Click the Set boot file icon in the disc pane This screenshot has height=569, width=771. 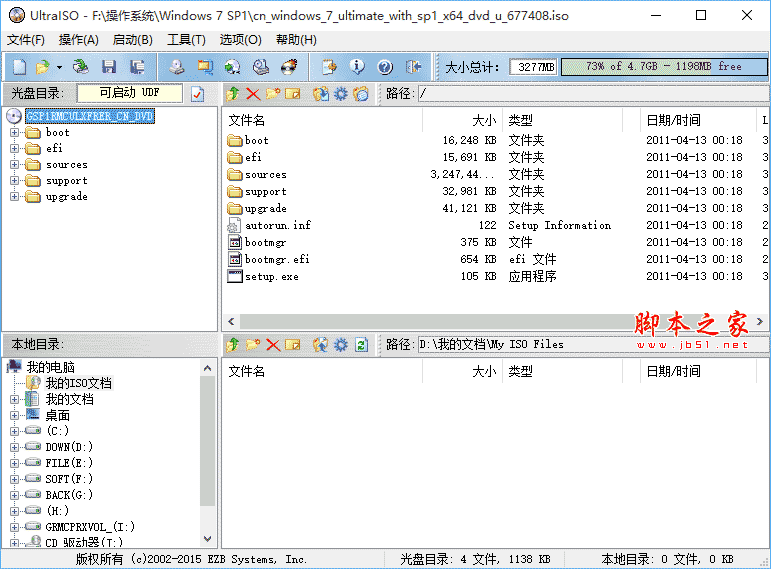tap(361, 93)
